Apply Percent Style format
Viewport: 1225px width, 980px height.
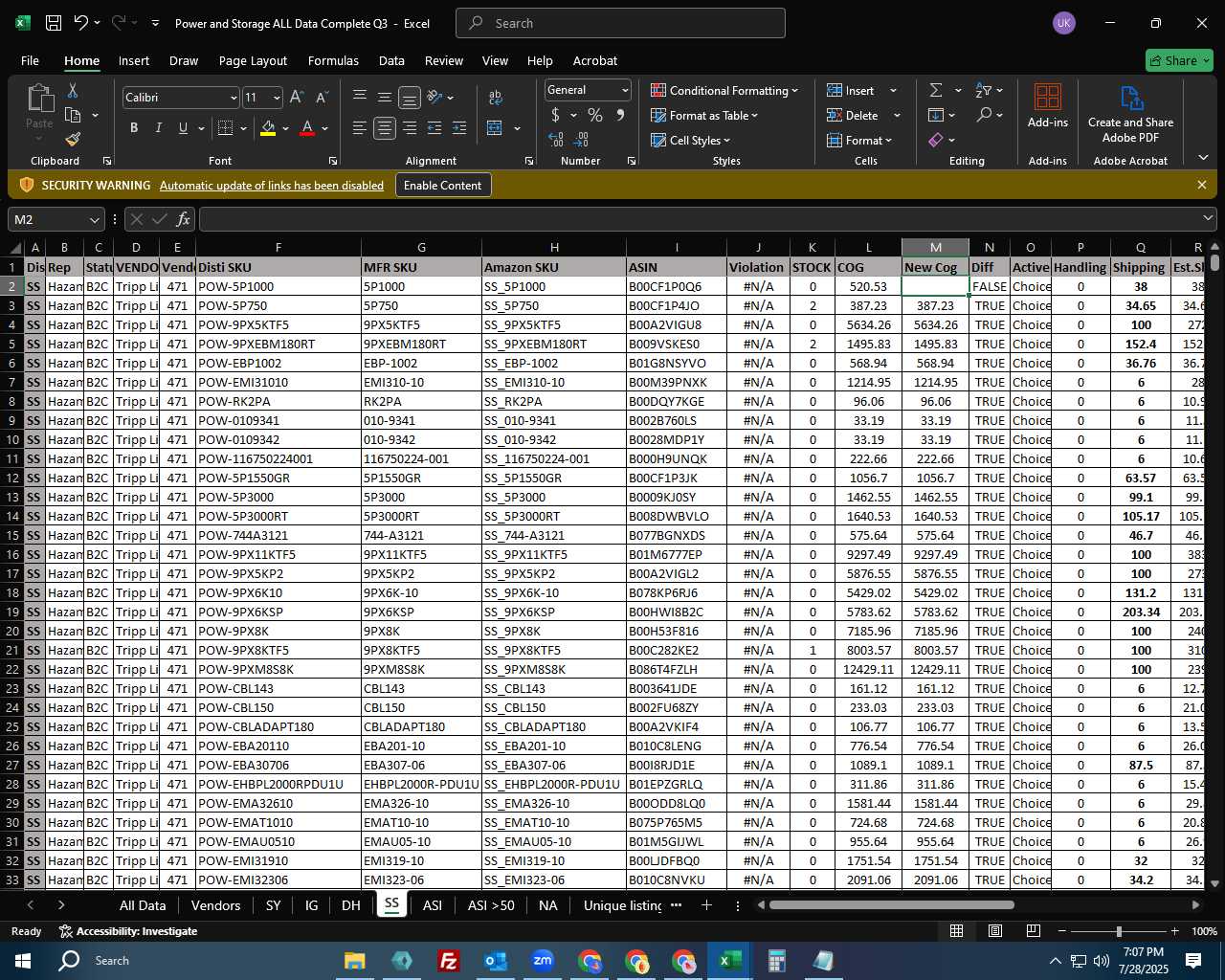[595, 115]
